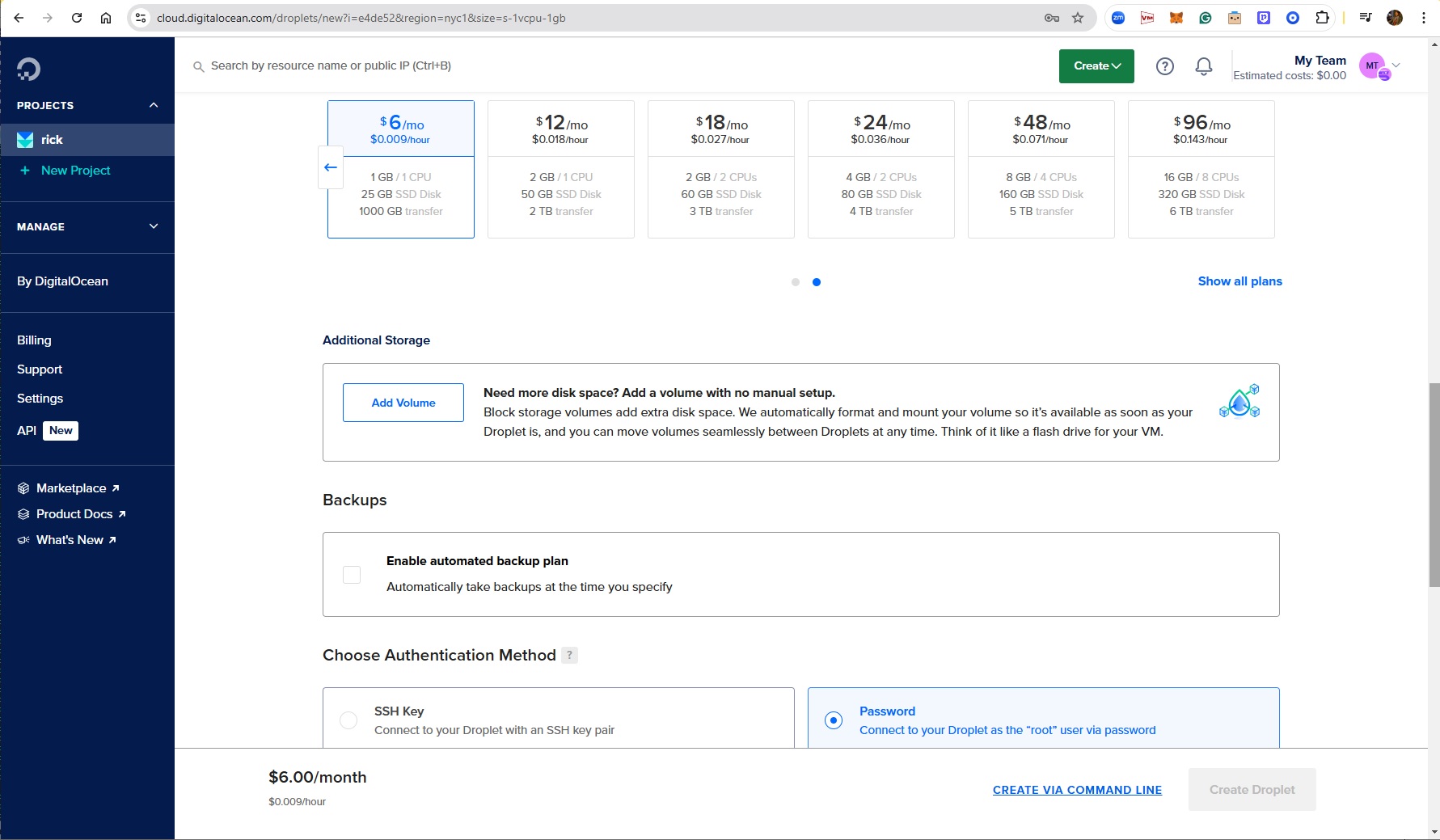The height and width of the screenshot is (840, 1440).
Task: Select second plan carousel page dot
Action: point(817,282)
